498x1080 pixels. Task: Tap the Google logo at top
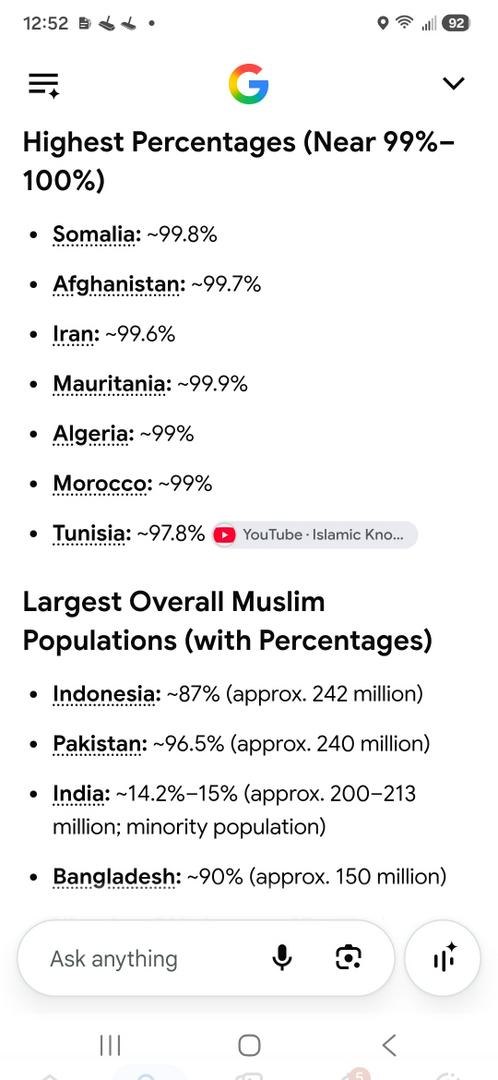(x=249, y=84)
